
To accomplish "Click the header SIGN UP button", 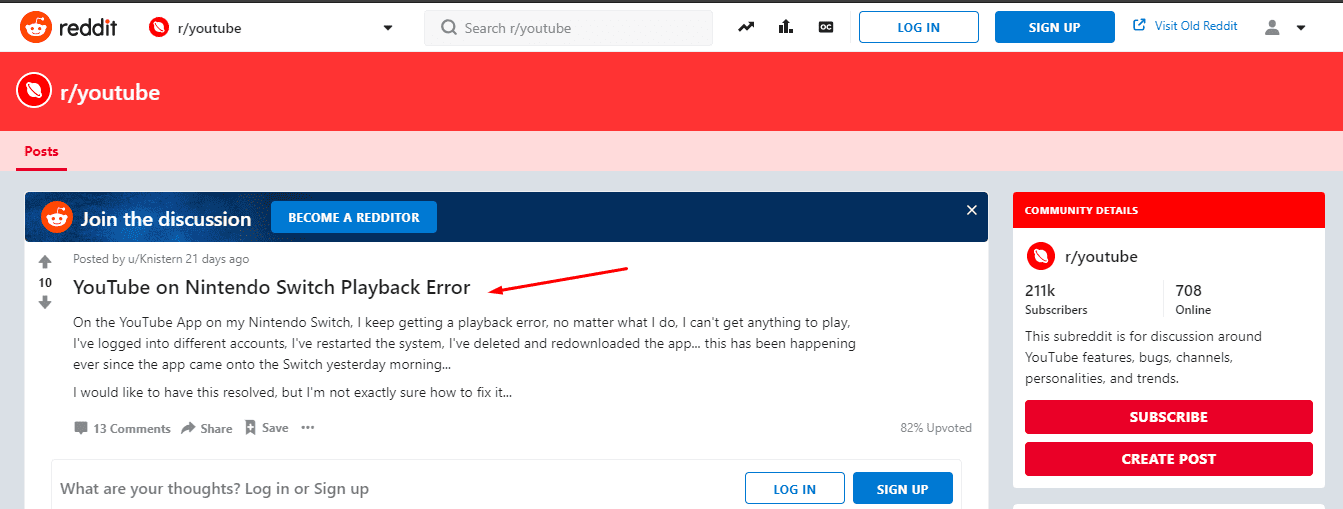I will point(1054,27).
